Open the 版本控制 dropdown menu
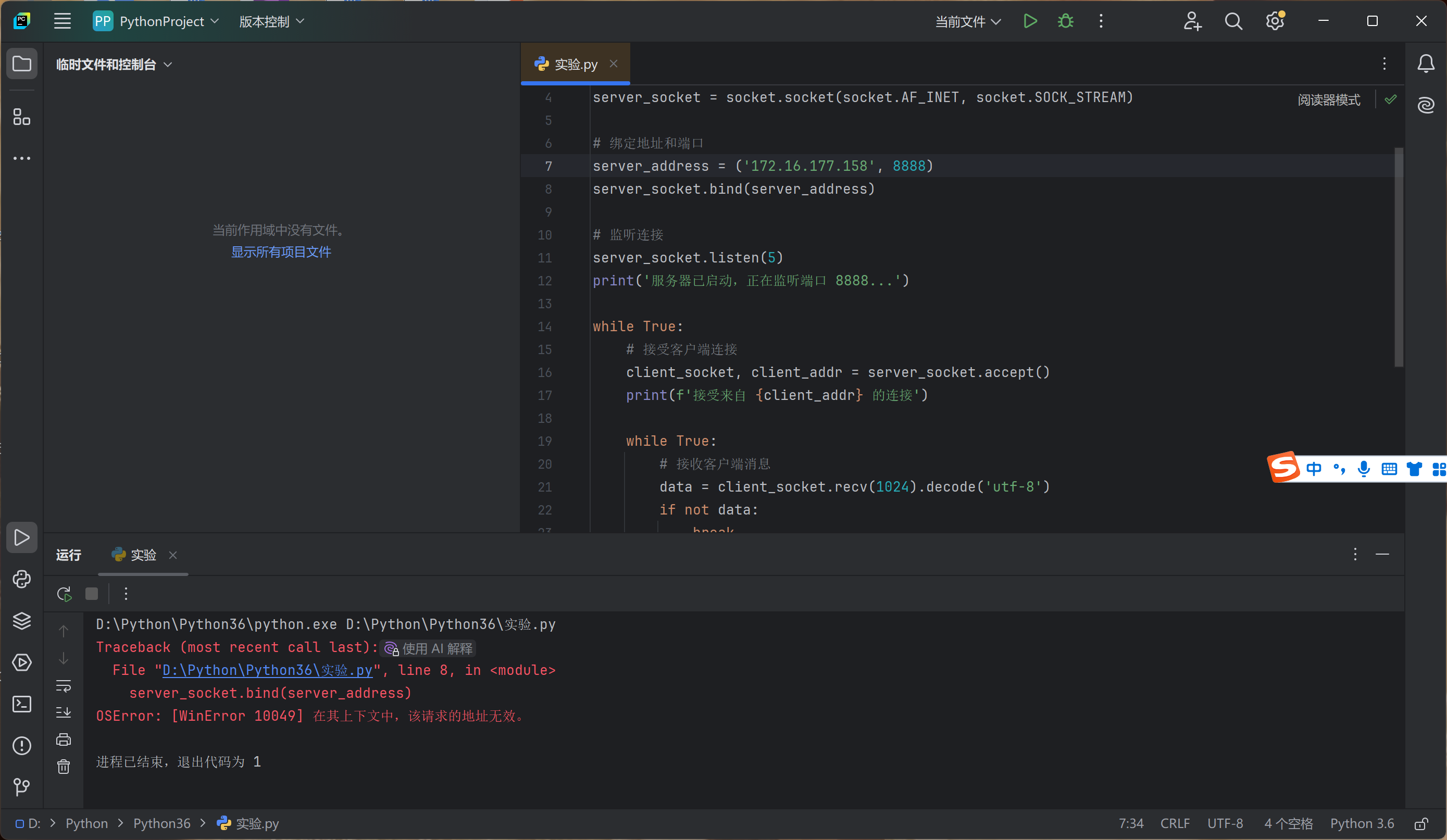 [271, 21]
